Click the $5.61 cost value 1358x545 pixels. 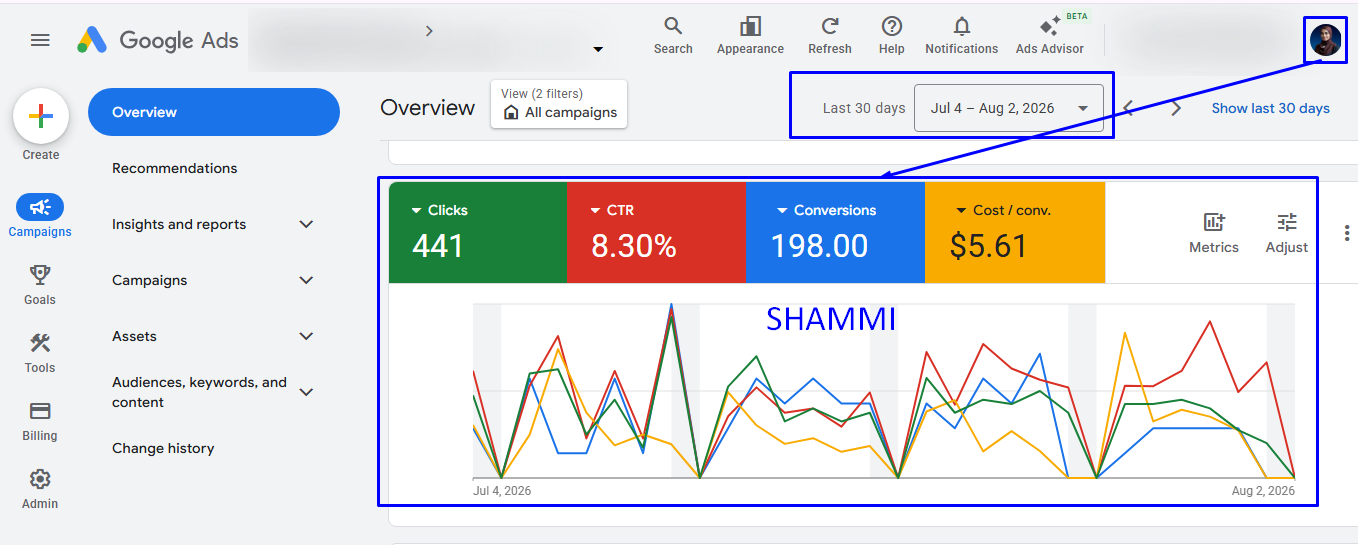(988, 246)
